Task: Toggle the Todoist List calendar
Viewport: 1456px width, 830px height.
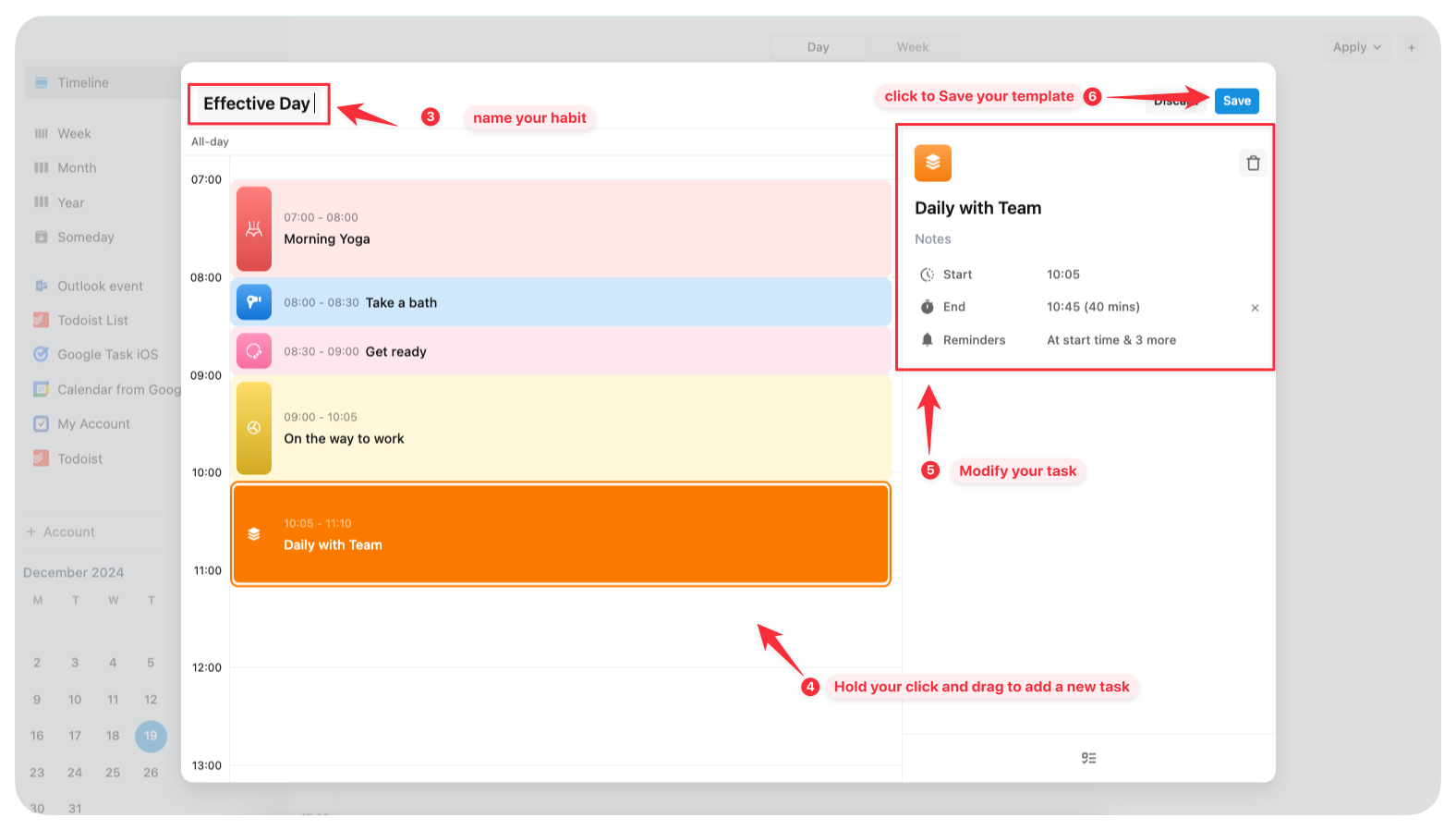Action: (42, 320)
